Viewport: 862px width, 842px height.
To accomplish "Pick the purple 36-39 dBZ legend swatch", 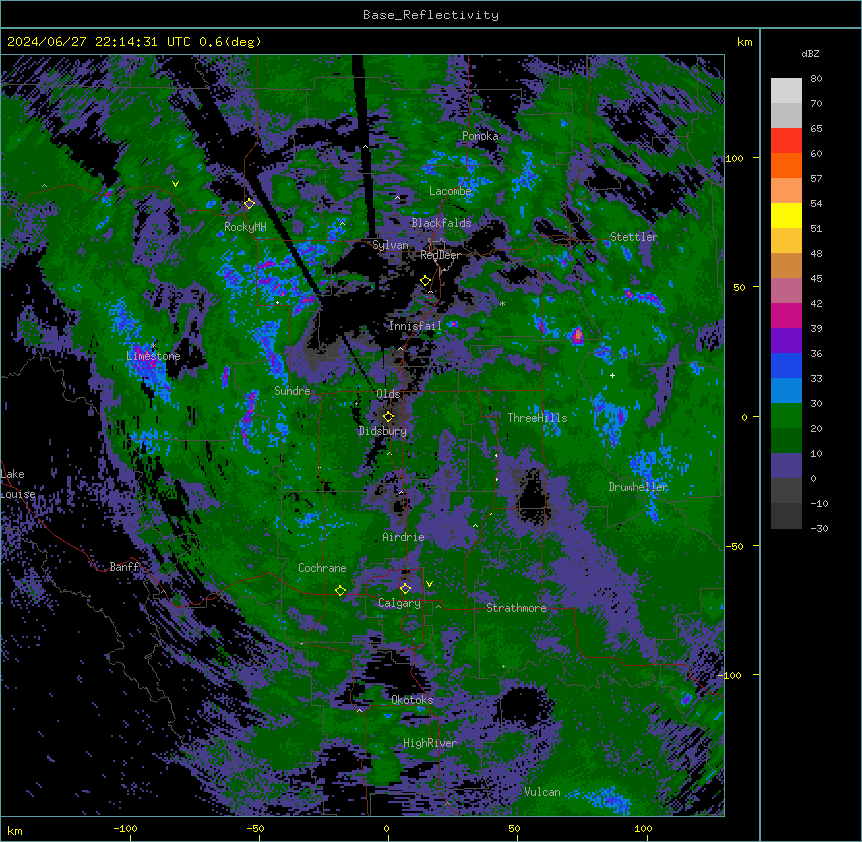I will click(x=786, y=341).
